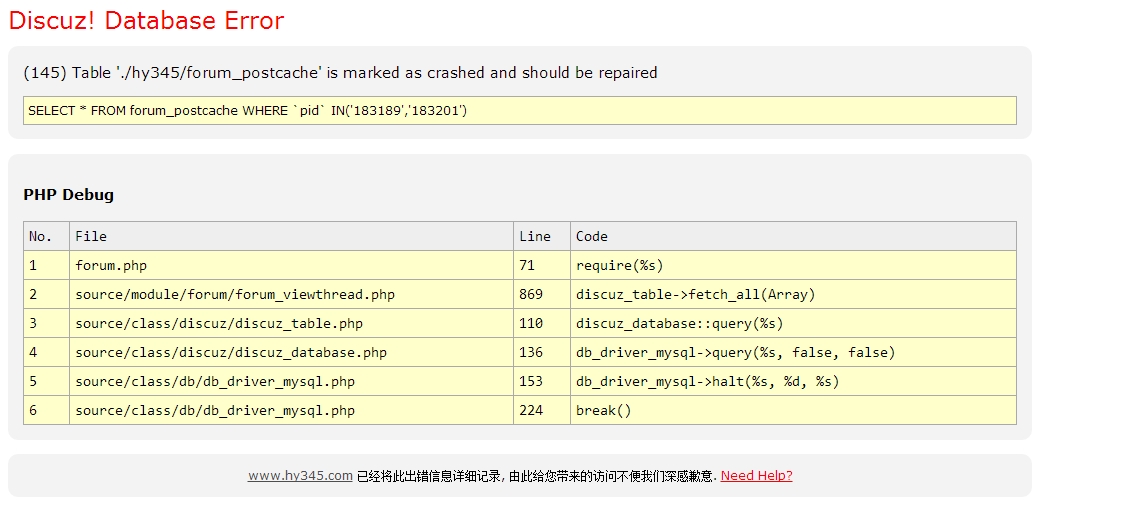Screen dimensions: 1124x512
Task: Click the Need Help? link
Action: coord(756,475)
